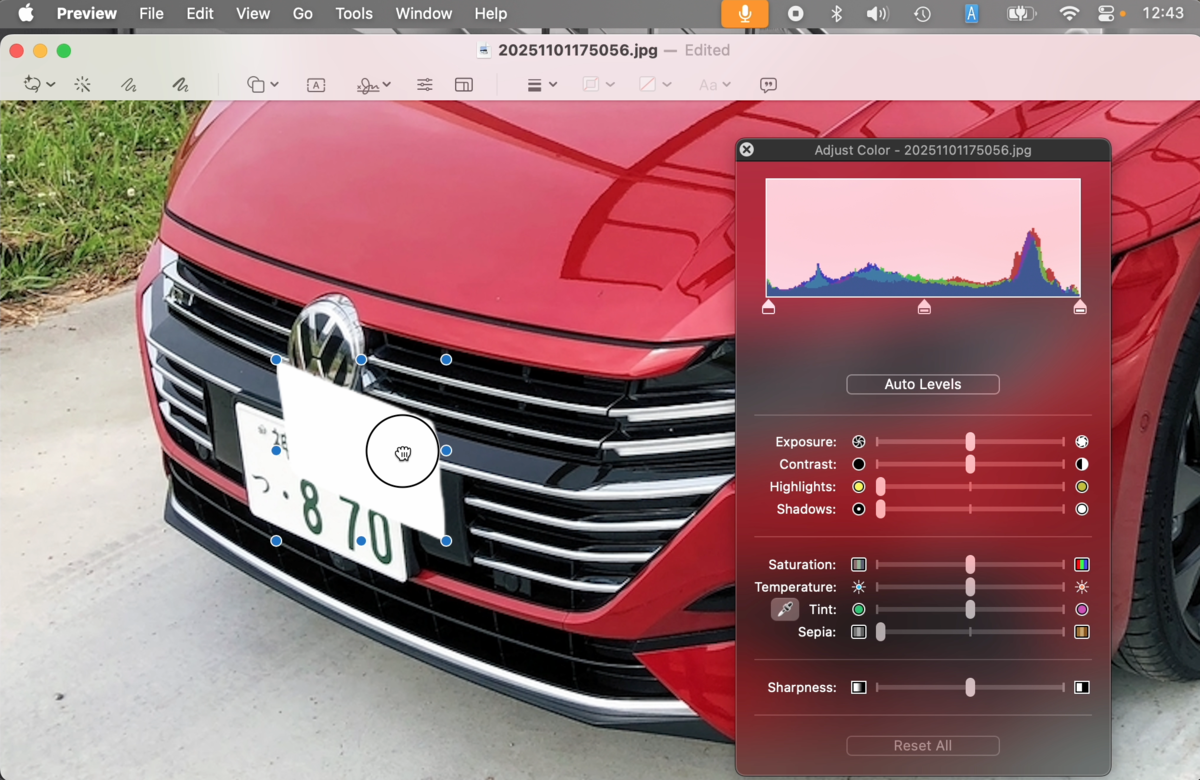Insert a Text box with the Text tool
Image resolution: width=1200 pixels, height=780 pixels.
[x=316, y=85]
